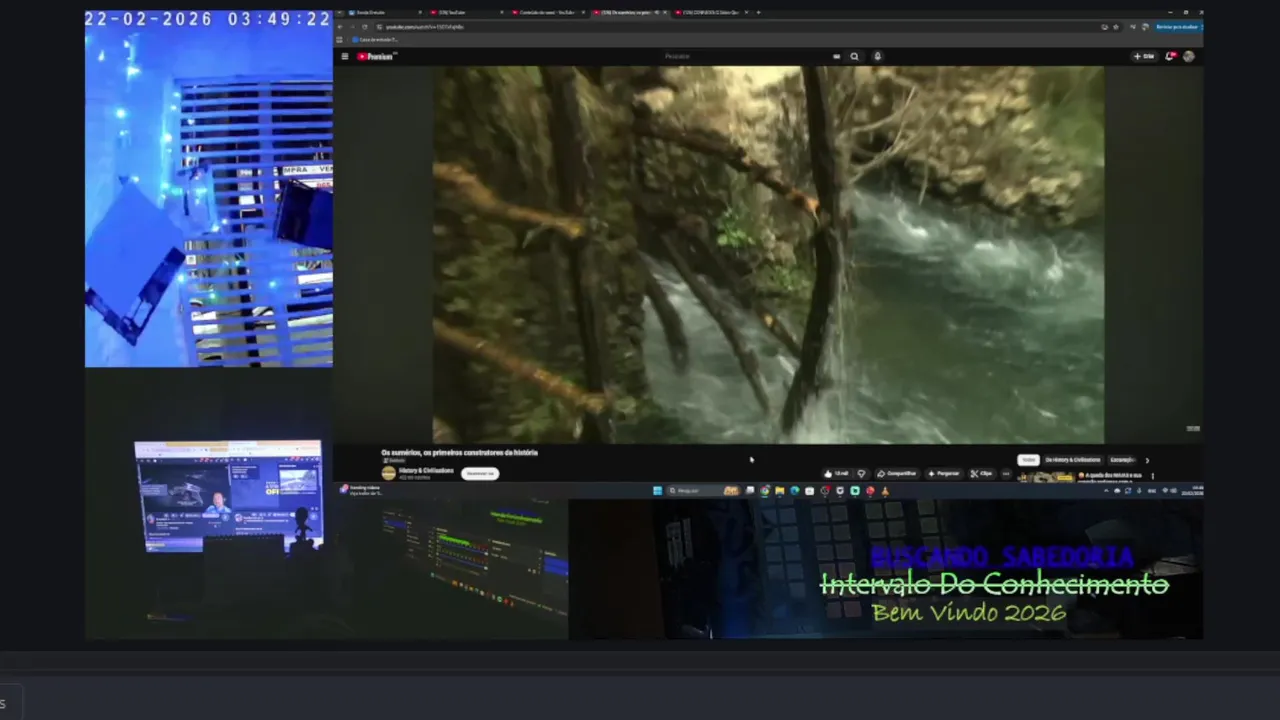Click Reiniciar para atualizar button
The width and height of the screenshot is (1280, 720).
coord(1178,27)
